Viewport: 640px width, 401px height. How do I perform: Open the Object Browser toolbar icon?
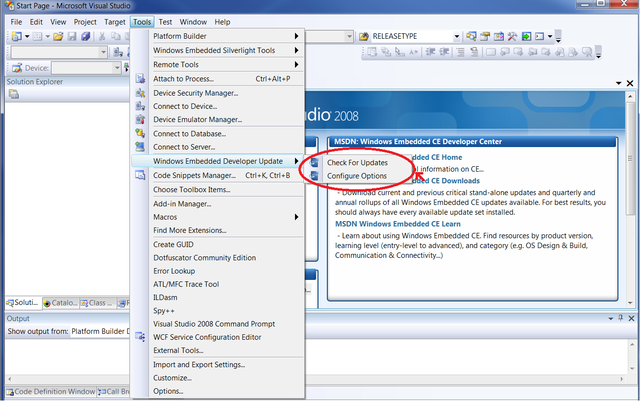pos(499,36)
